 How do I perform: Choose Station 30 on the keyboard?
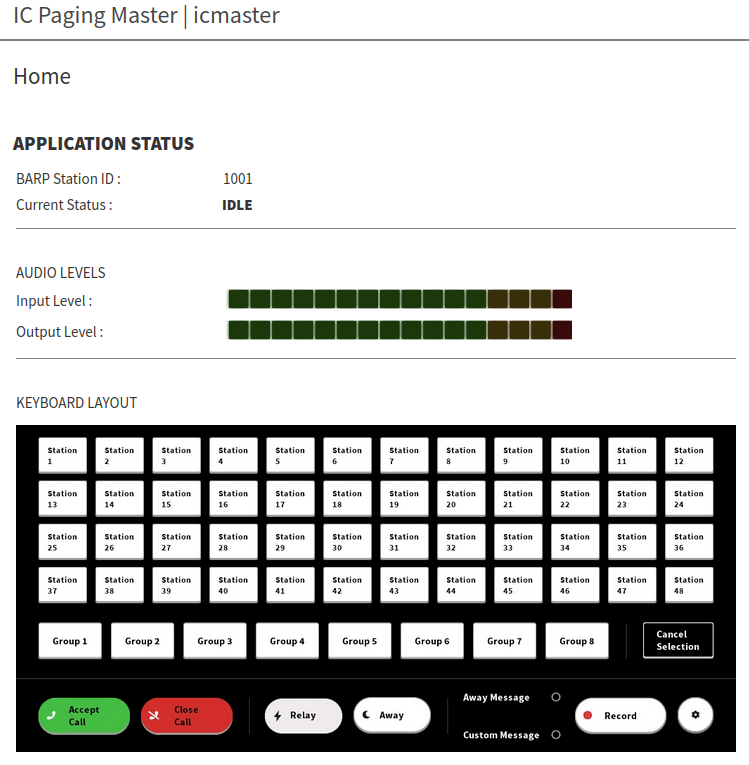point(347,542)
